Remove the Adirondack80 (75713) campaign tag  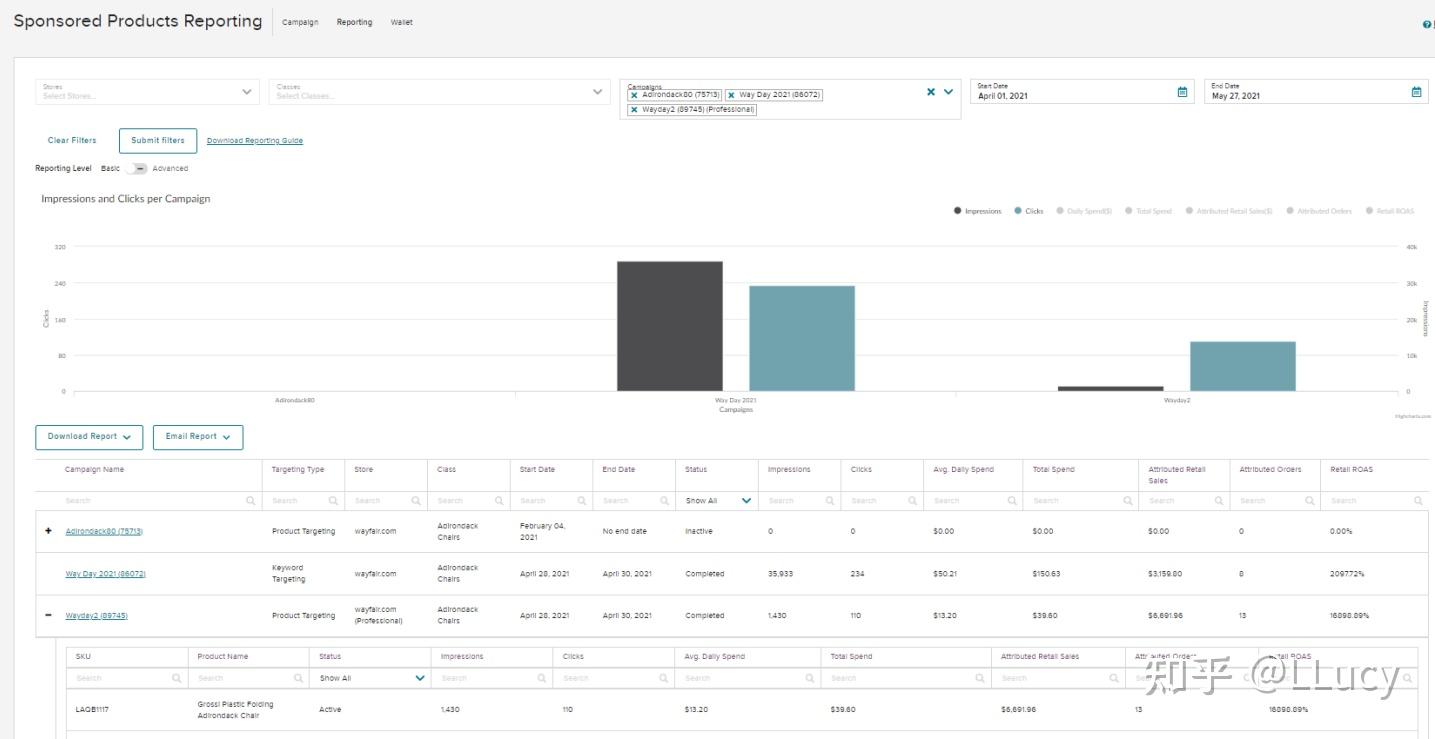click(634, 95)
